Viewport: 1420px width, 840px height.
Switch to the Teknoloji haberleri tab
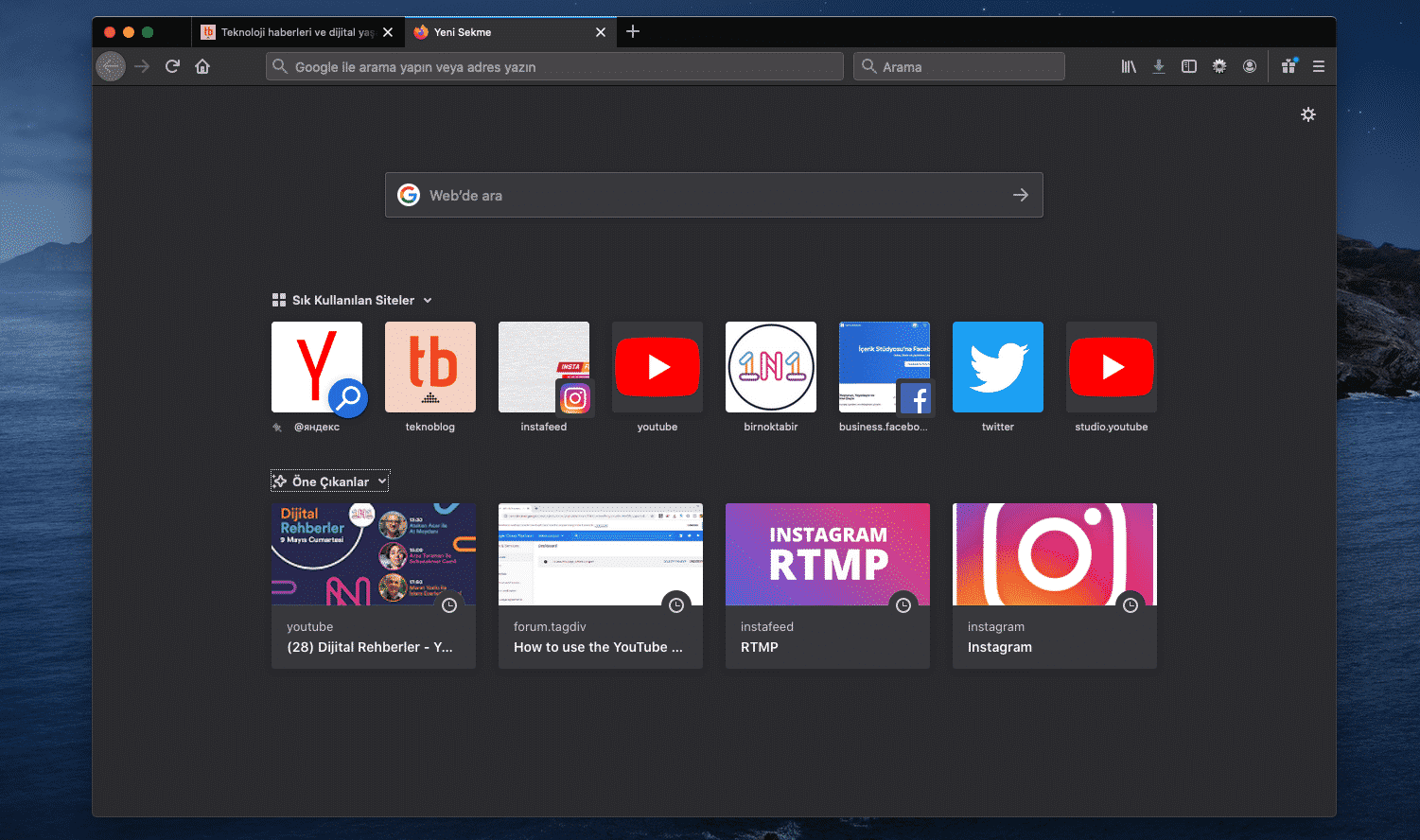pos(298,31)
